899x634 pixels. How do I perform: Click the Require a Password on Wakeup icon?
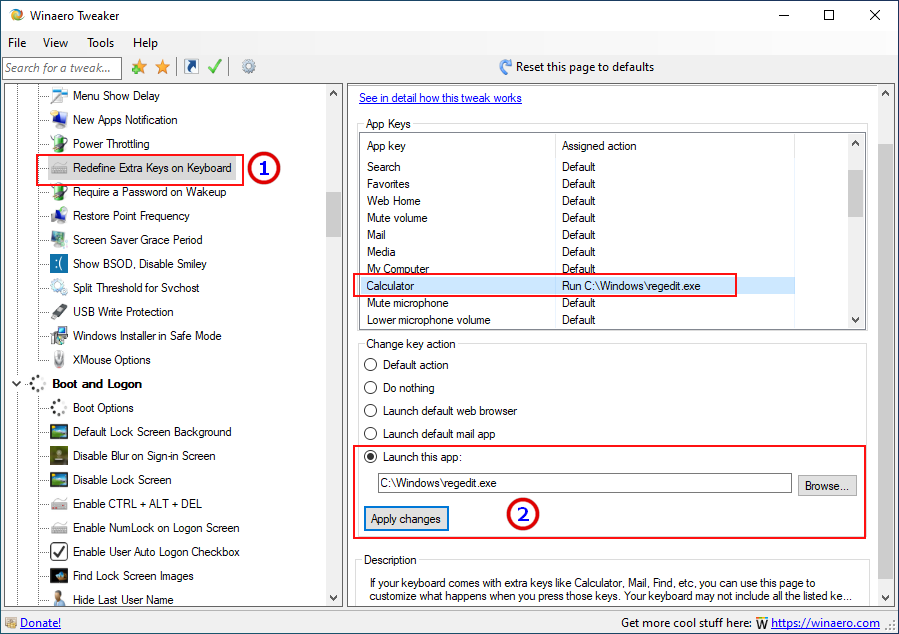[x=58, y=192]
